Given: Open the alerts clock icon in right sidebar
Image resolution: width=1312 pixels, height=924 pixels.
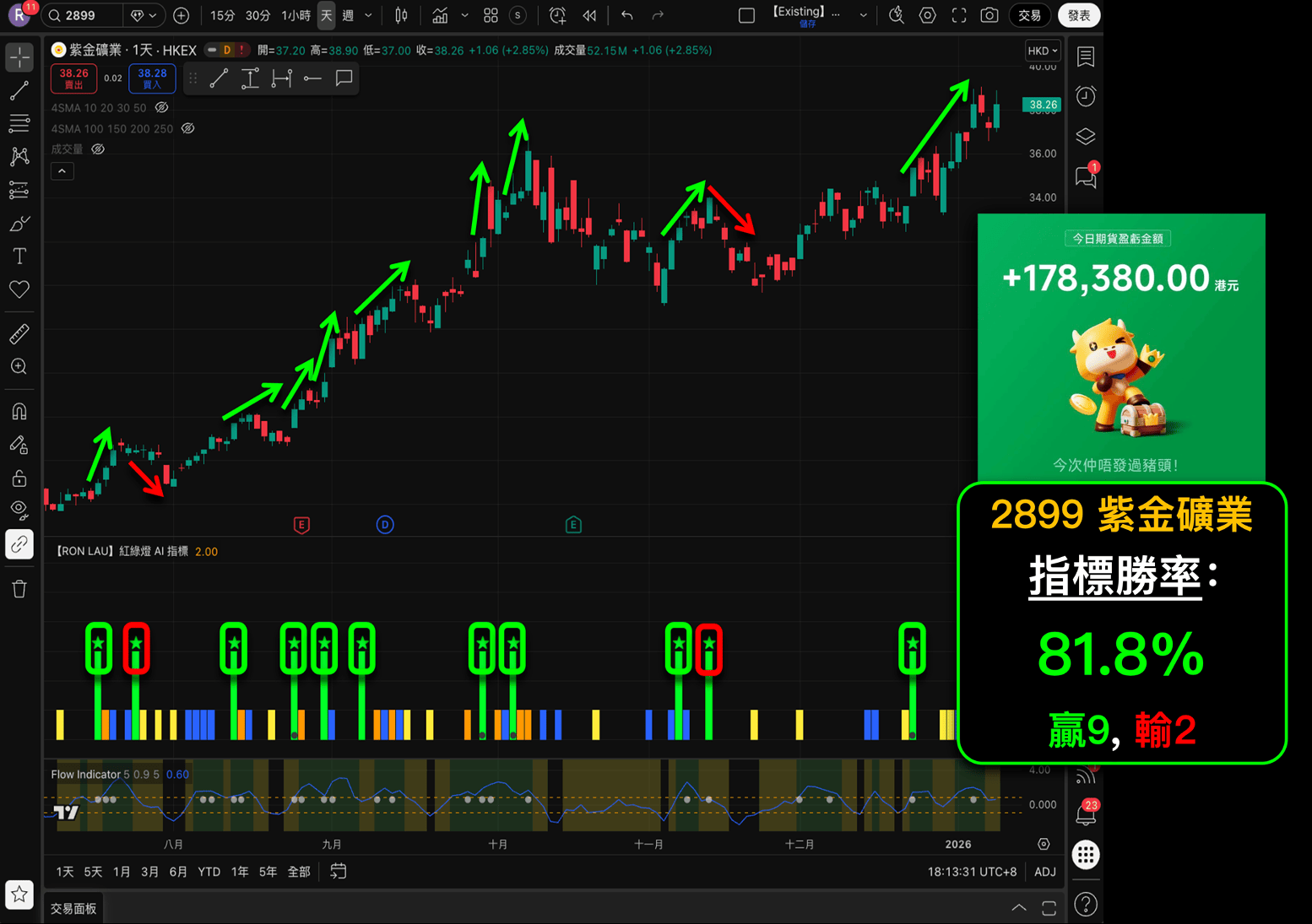Looking at the screenshot, I should [x=1086, y=96].
